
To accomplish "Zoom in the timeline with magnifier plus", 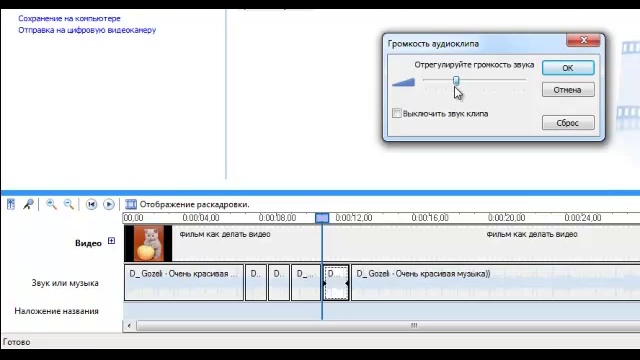I will pyautogui.click(x=51, y=204).
